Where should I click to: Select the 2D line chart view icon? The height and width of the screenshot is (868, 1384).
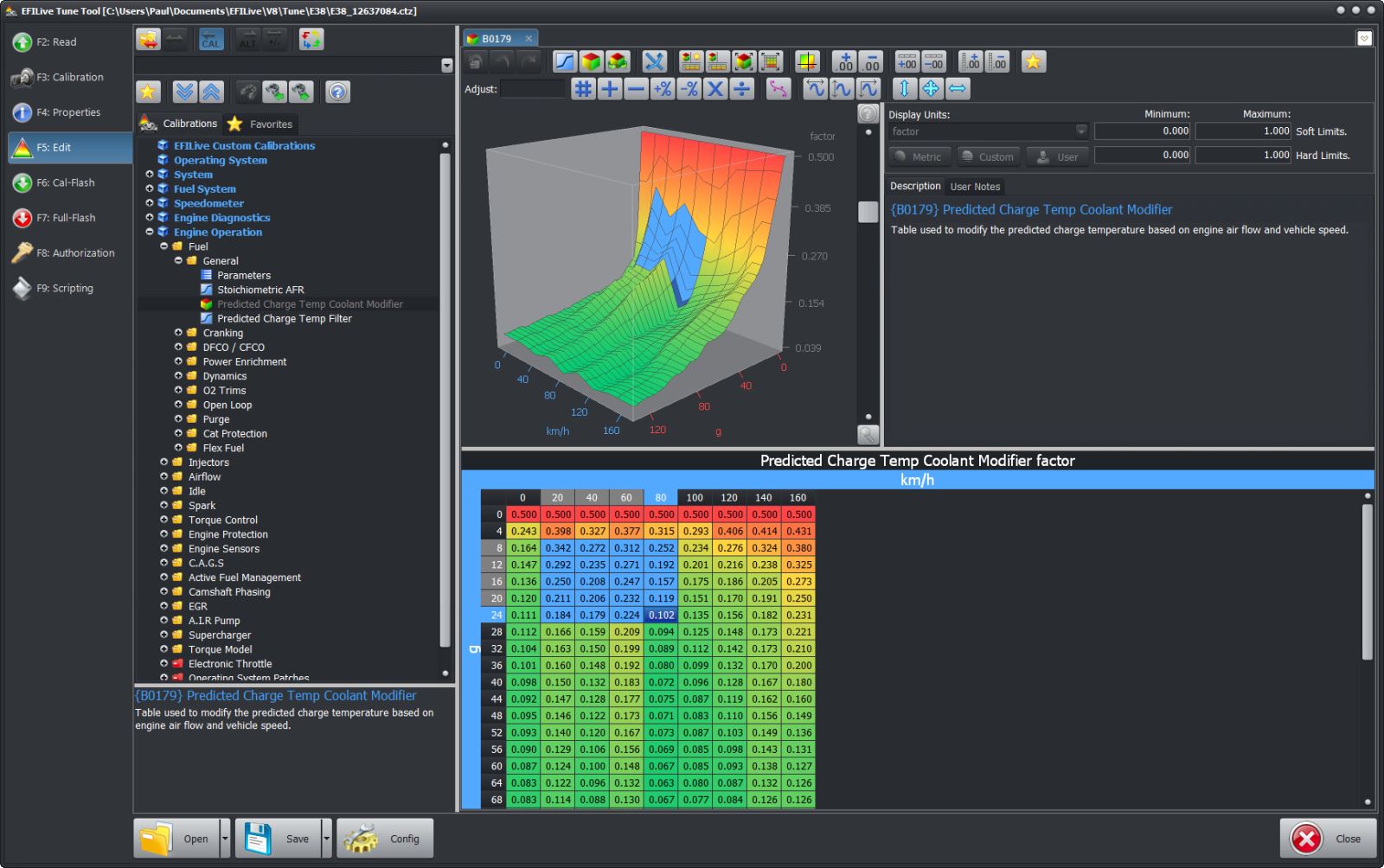565,61
